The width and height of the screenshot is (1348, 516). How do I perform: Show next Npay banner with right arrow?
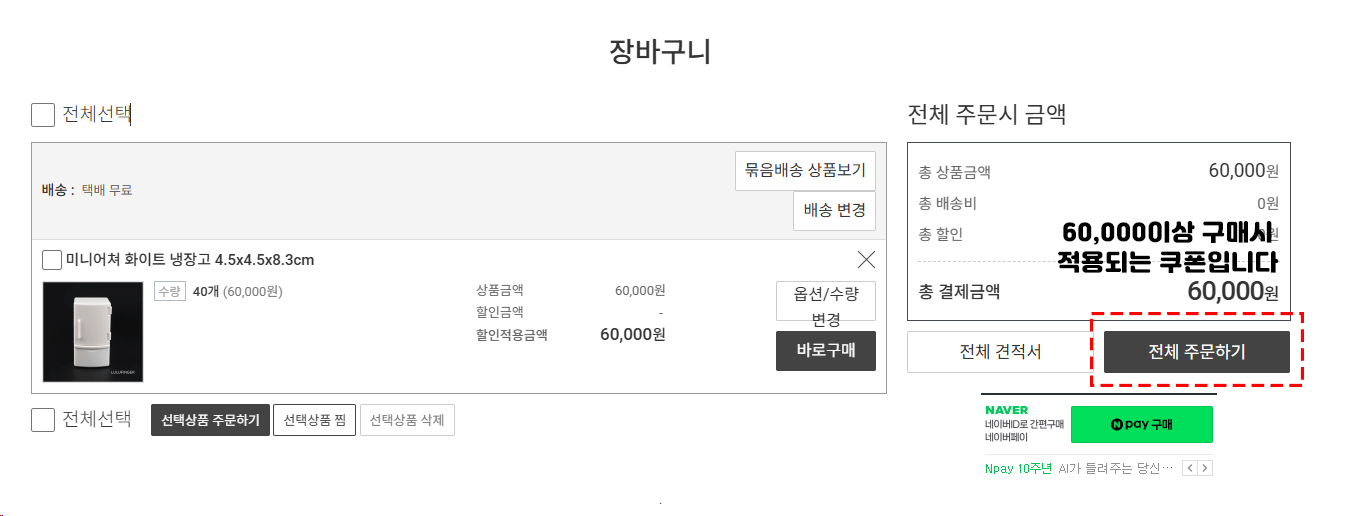[x=1205, y=468]
